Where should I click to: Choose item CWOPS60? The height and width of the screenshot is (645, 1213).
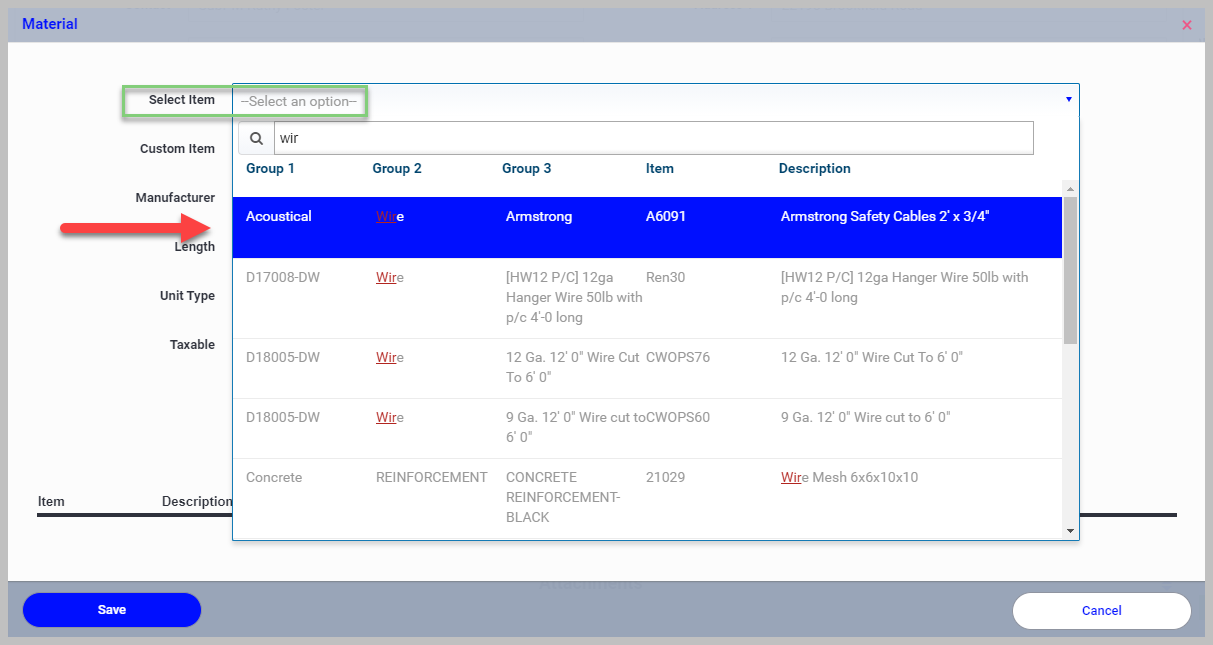coord(678,417)
